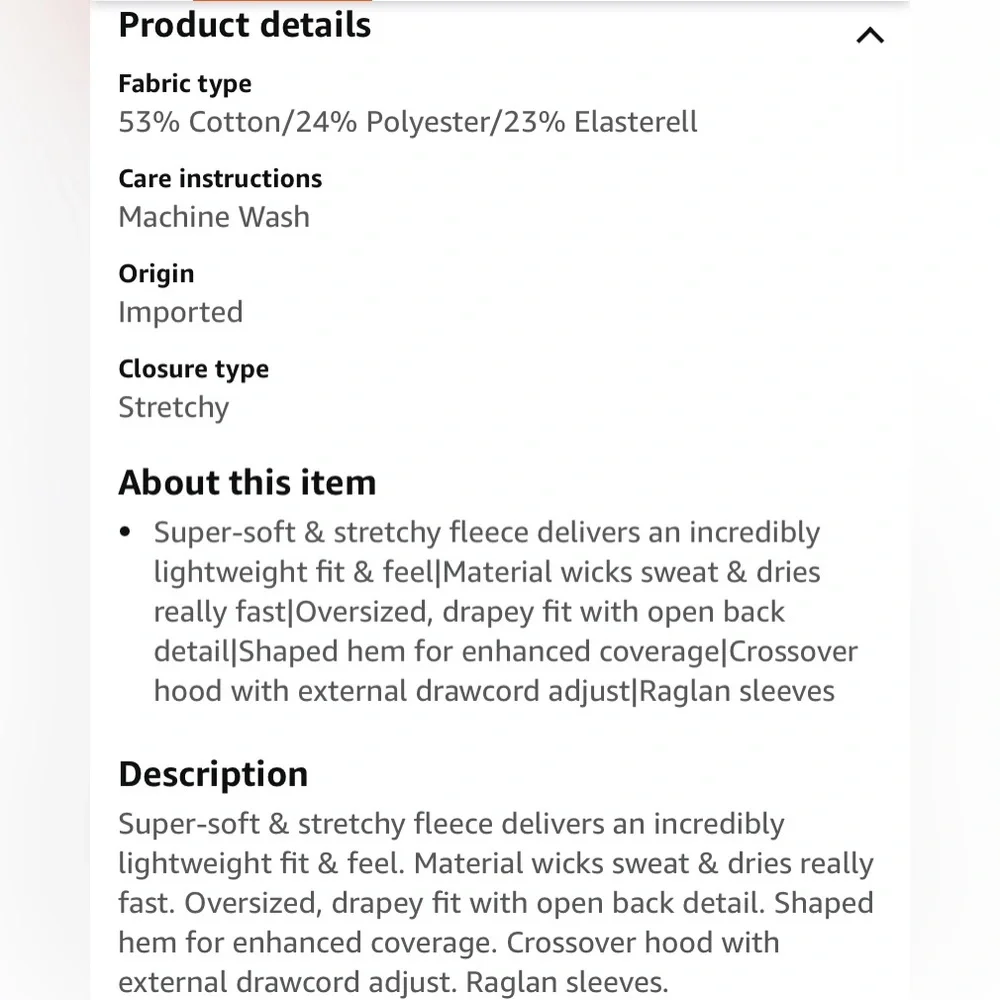Click the Care instructions label
Image resolution: width=1000 pixels, height=1000 pixels.
point(220,179)
